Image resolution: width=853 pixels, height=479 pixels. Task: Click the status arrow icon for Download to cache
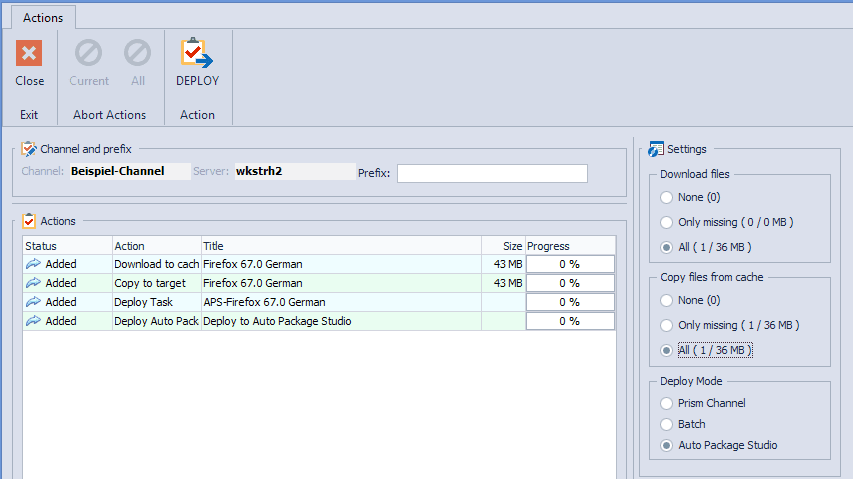coord(33,264)
